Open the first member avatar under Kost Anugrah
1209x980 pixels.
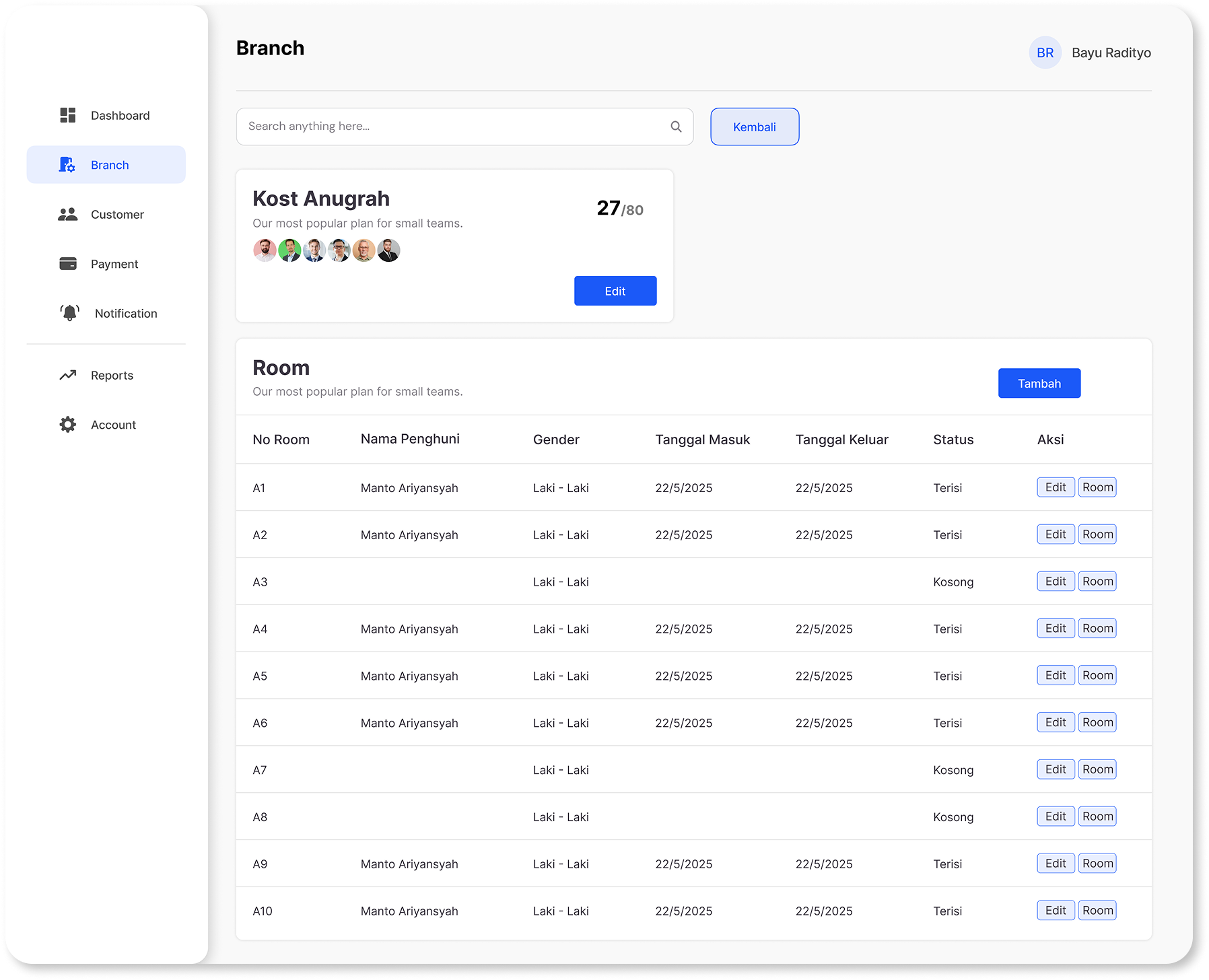(265, 250)
